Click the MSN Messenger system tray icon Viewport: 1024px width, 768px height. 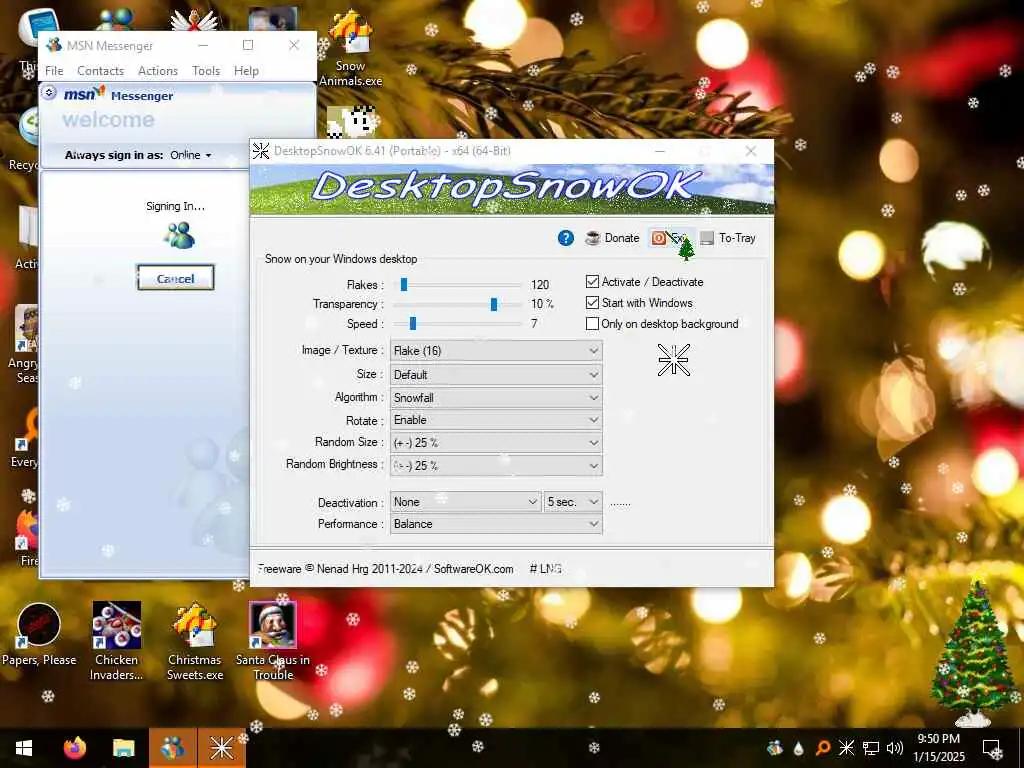click(775, 748)
